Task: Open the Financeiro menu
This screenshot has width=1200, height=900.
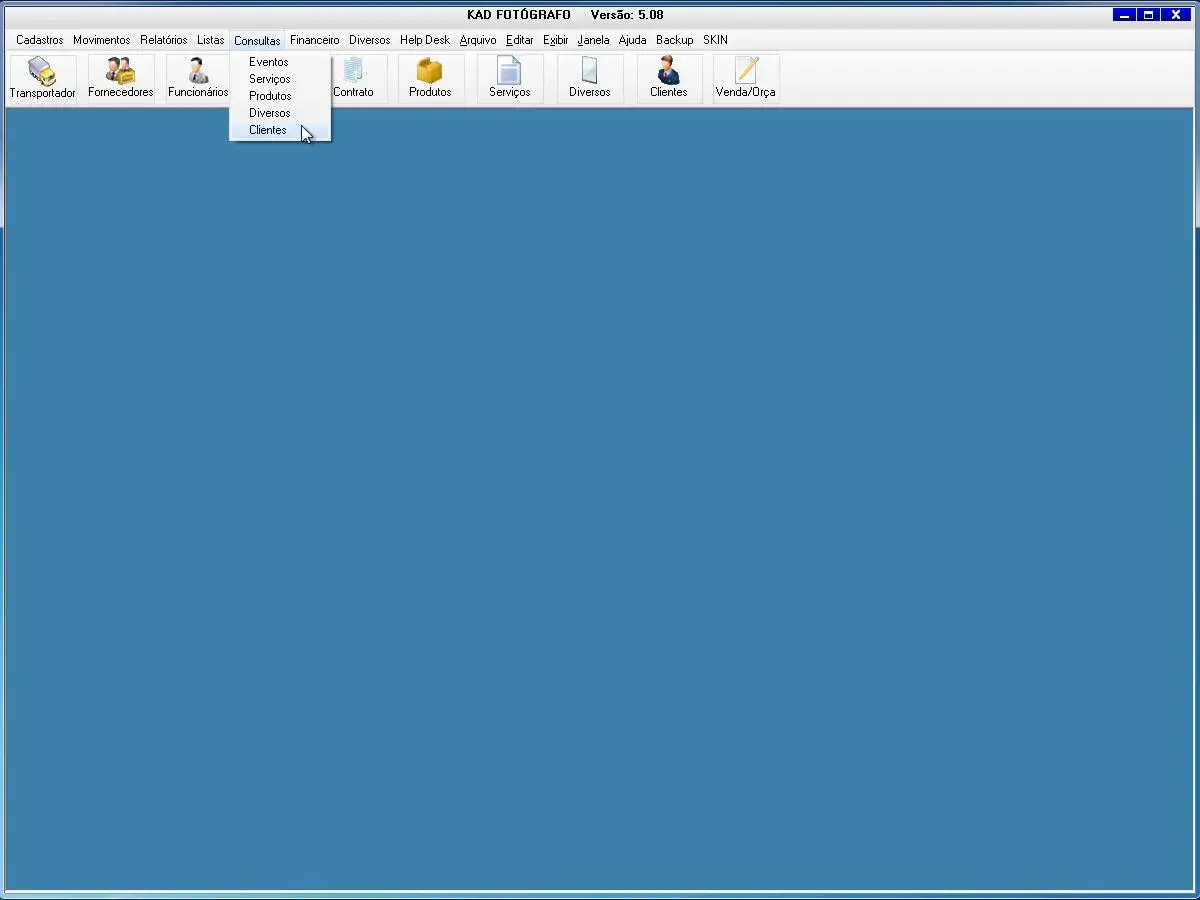Action: pyautogui.click(x=314, y=40)
